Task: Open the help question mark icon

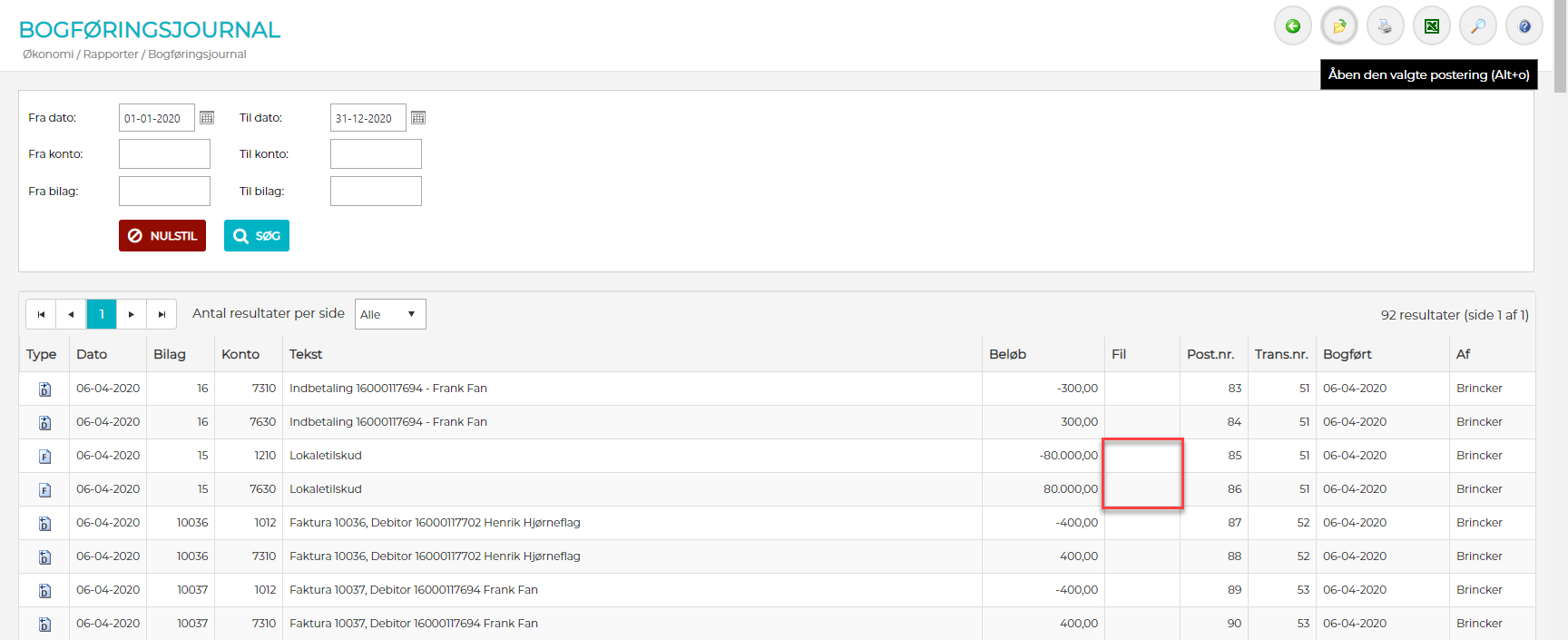Action: click(1524, 26)
